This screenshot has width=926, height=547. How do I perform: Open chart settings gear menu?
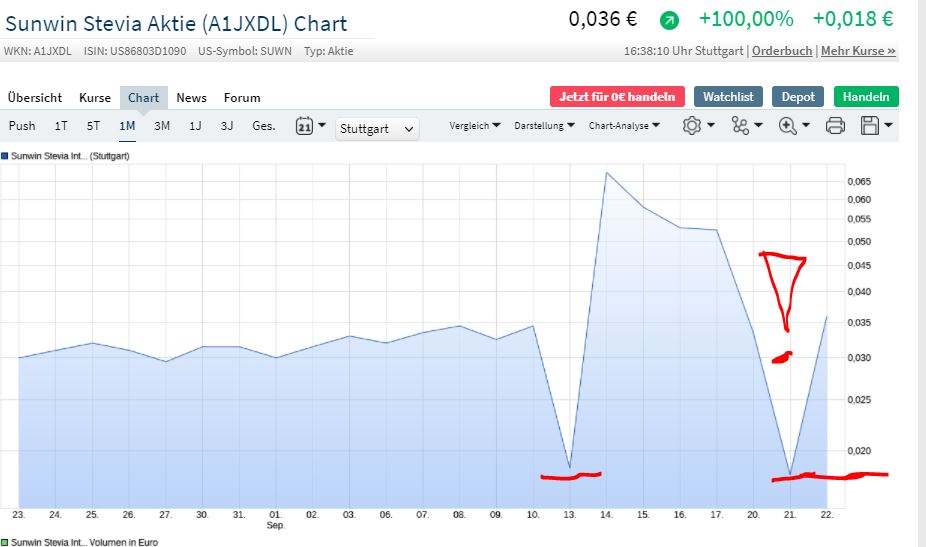click(x=698, y=125)
